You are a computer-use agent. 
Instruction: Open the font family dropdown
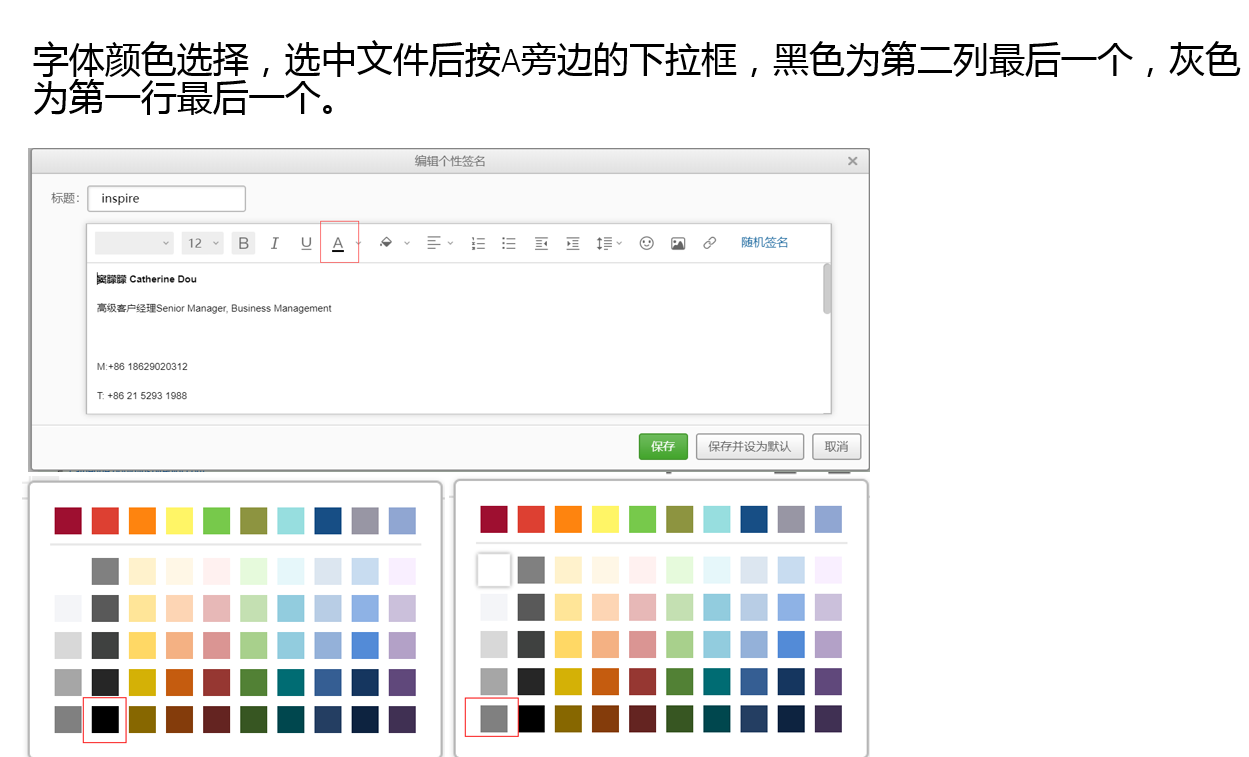[134, 243]
